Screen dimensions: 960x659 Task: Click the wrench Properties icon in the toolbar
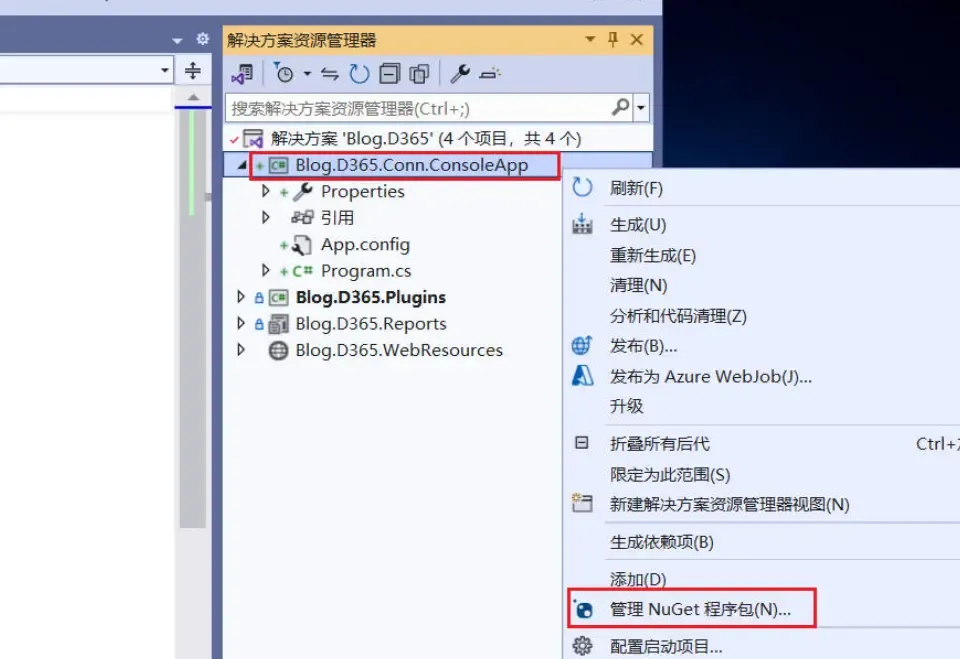pyautogui.click(x=460, y=73)
